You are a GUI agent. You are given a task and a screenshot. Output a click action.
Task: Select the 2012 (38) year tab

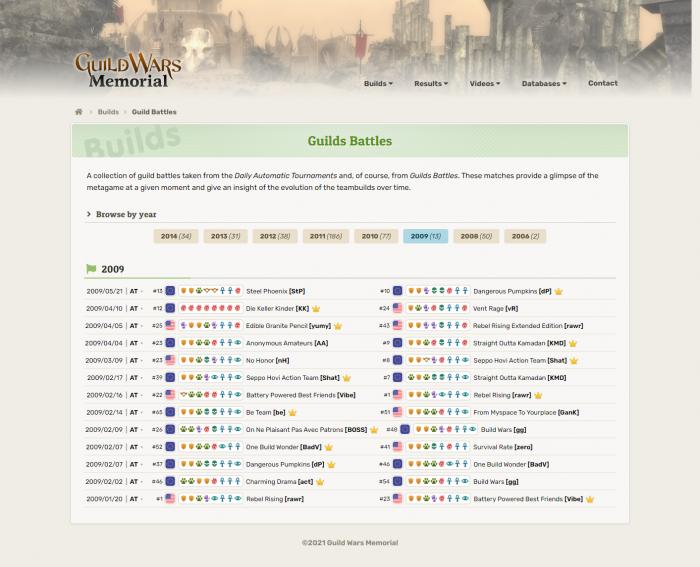(275, 236)
